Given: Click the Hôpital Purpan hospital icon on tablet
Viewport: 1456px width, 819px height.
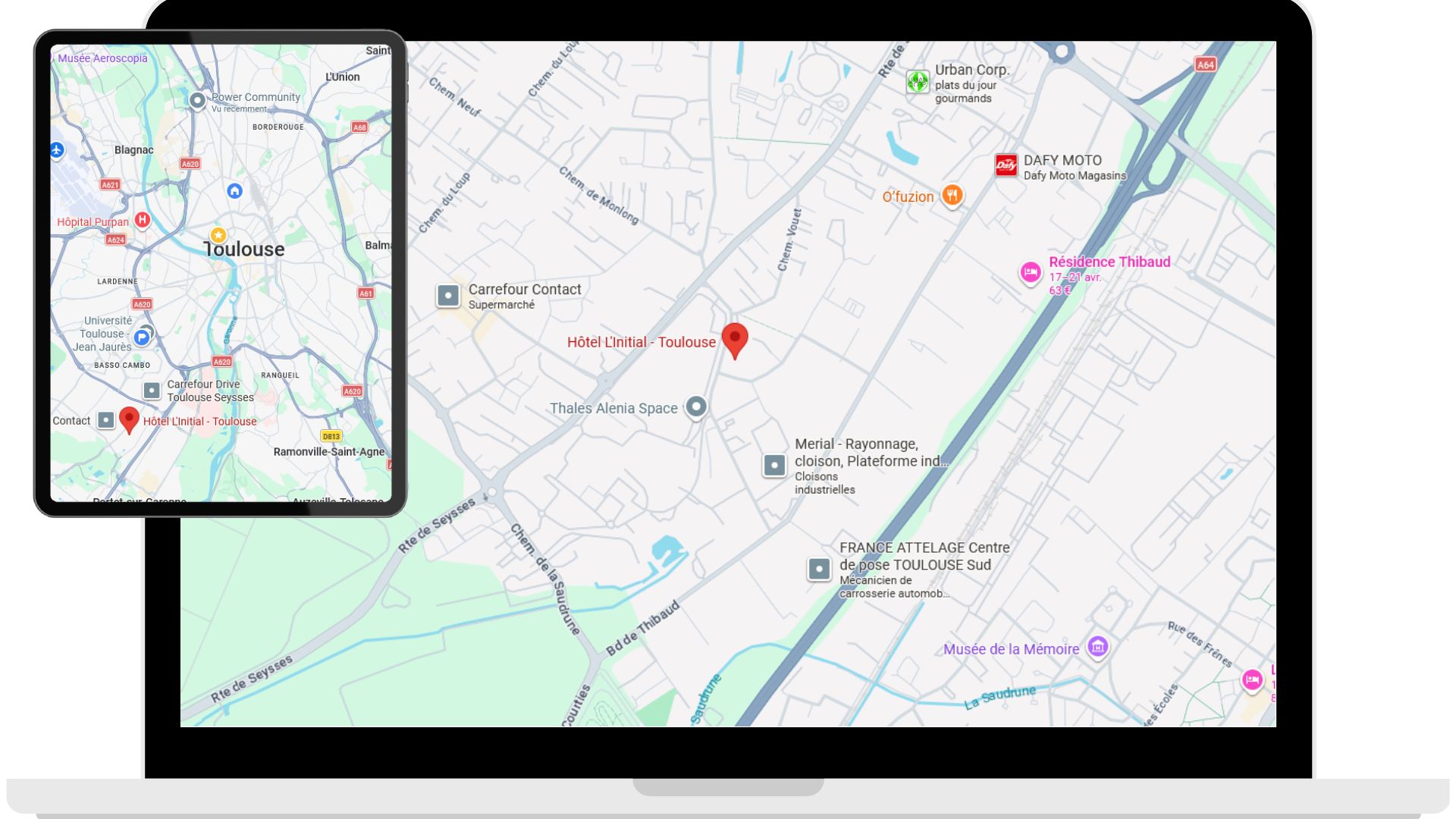Looking at the screenshot, I should pyautogui.click(x=142, y=220).
